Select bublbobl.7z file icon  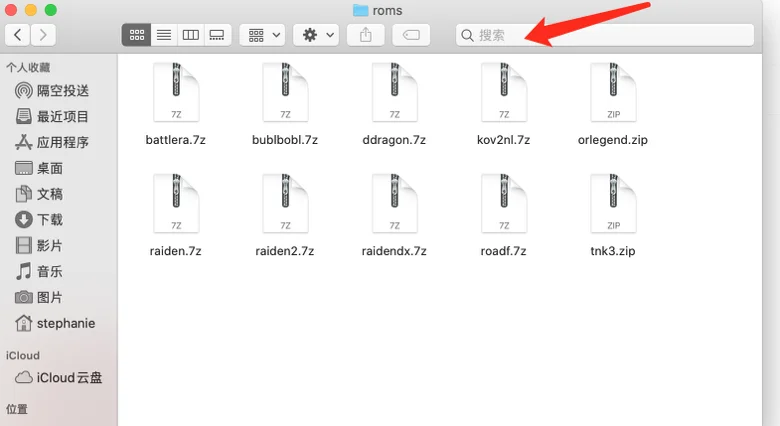(x=285, y=92)
